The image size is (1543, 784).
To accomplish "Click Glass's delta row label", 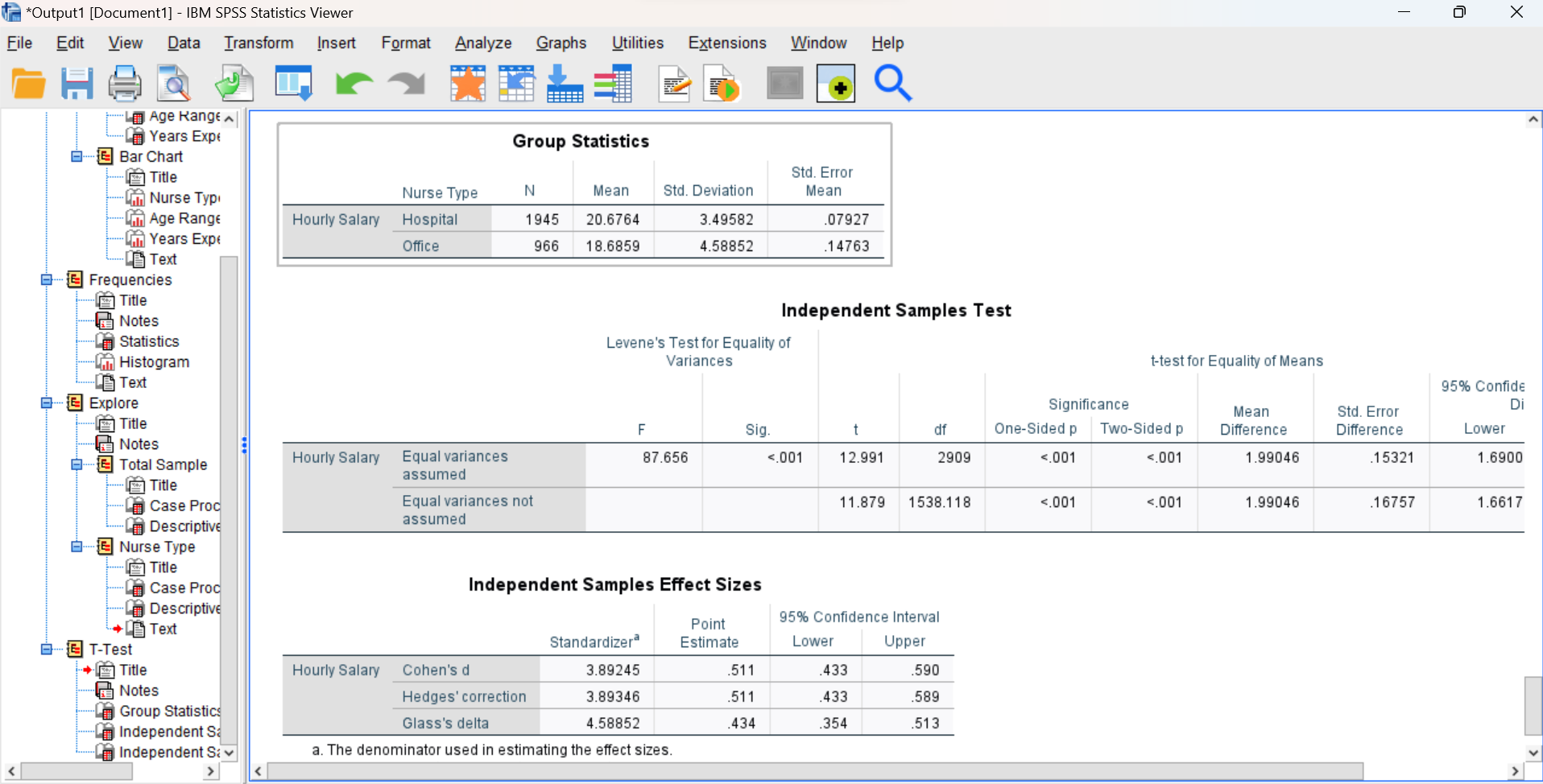I will pos(445,724).
